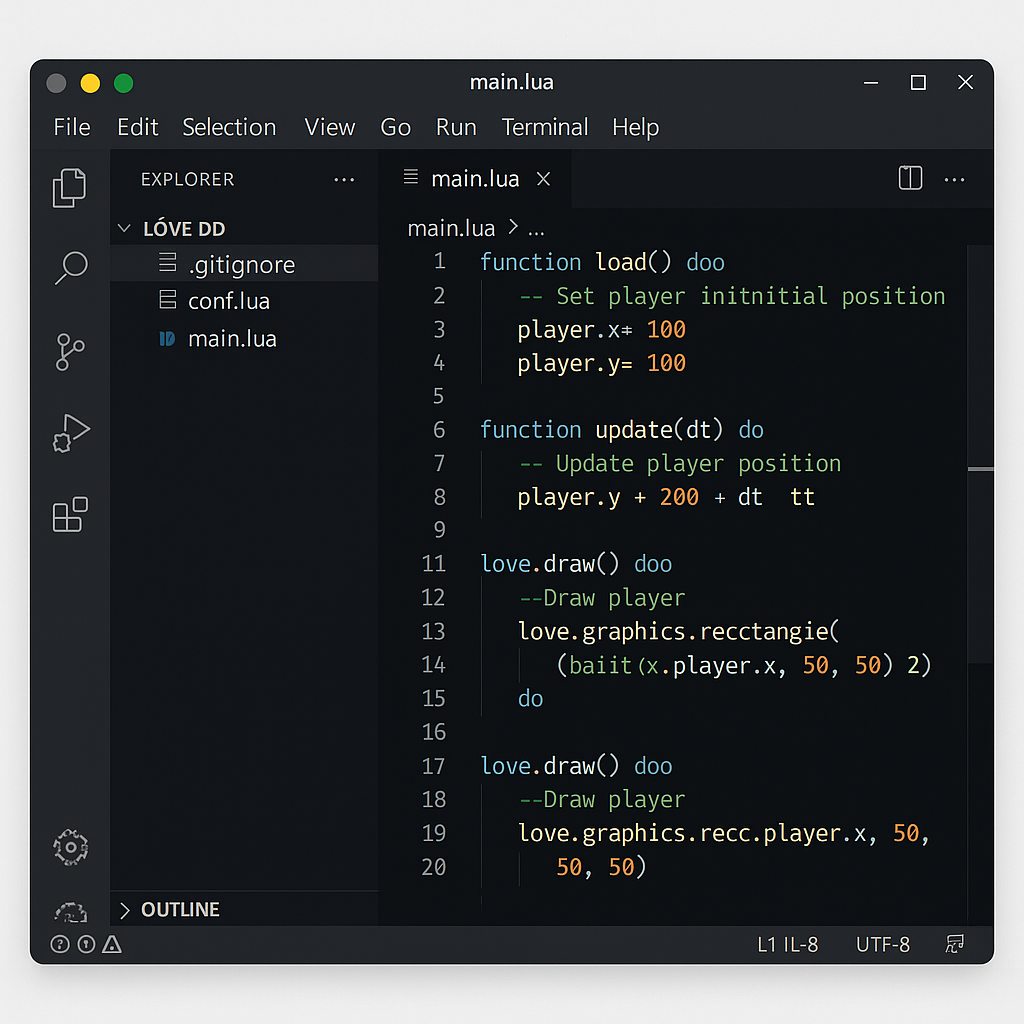This screenshot has height=1024, width=1024.
Task: Toggle the split editor layout button
Action: pyautogui.click(x=910, y=178)
